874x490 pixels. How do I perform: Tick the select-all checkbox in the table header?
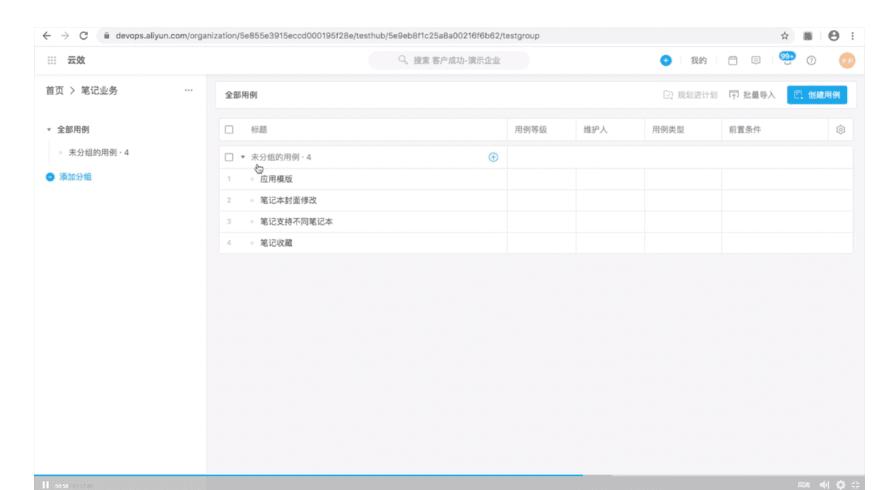229,129
